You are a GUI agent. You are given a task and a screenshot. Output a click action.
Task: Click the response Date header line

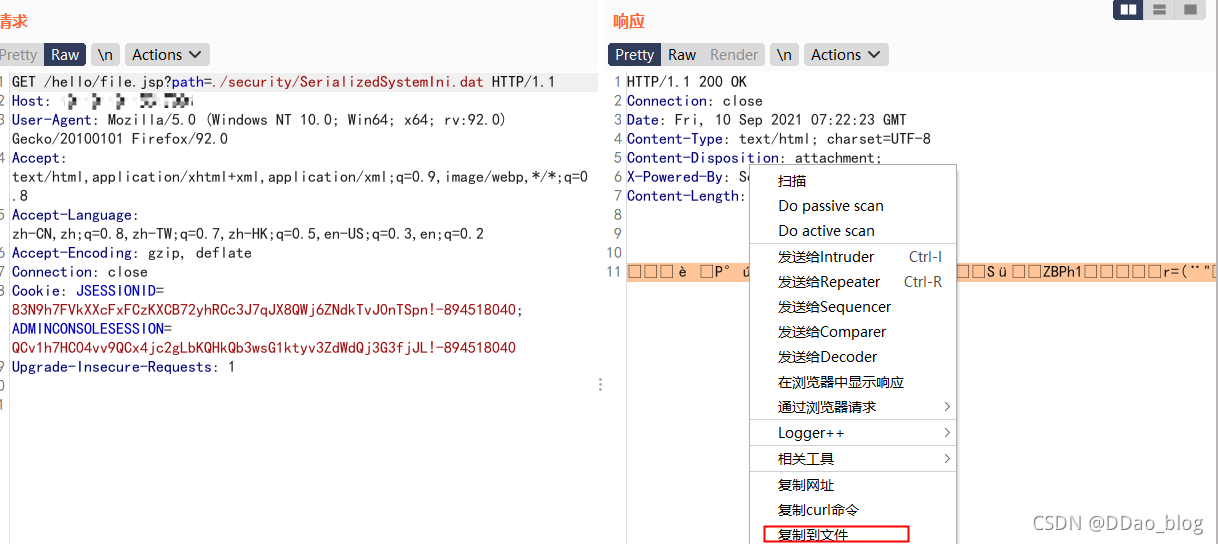(767, 120)
